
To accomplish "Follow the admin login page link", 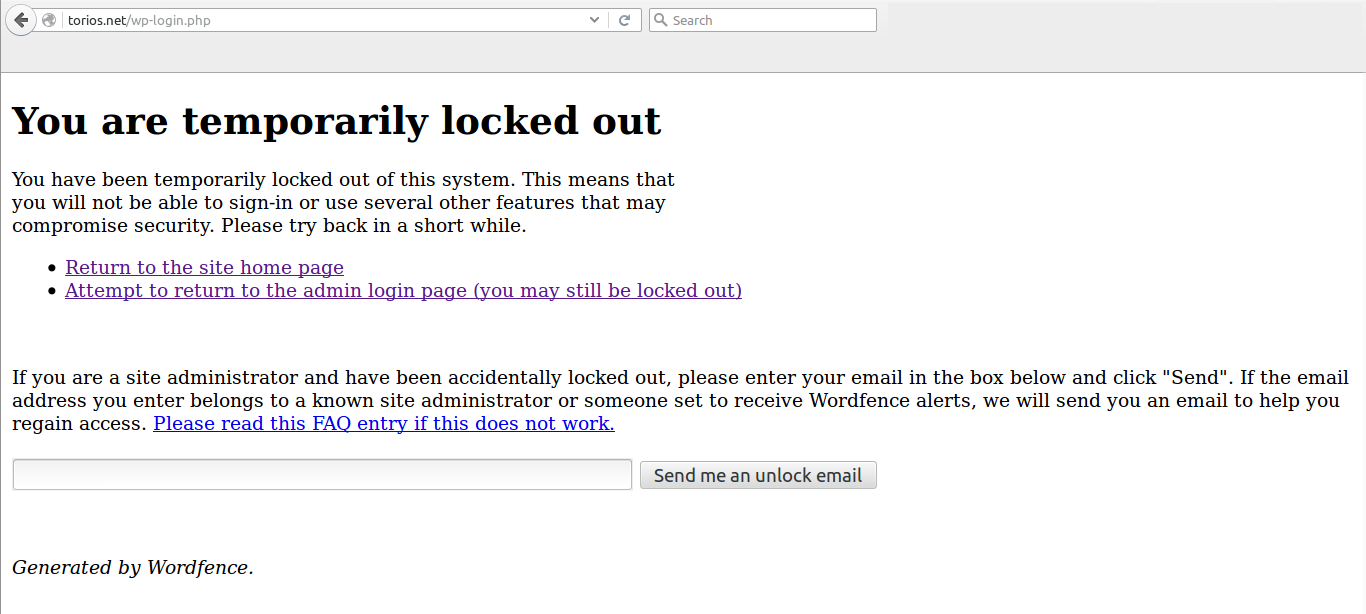I will (x=403, y=291).
